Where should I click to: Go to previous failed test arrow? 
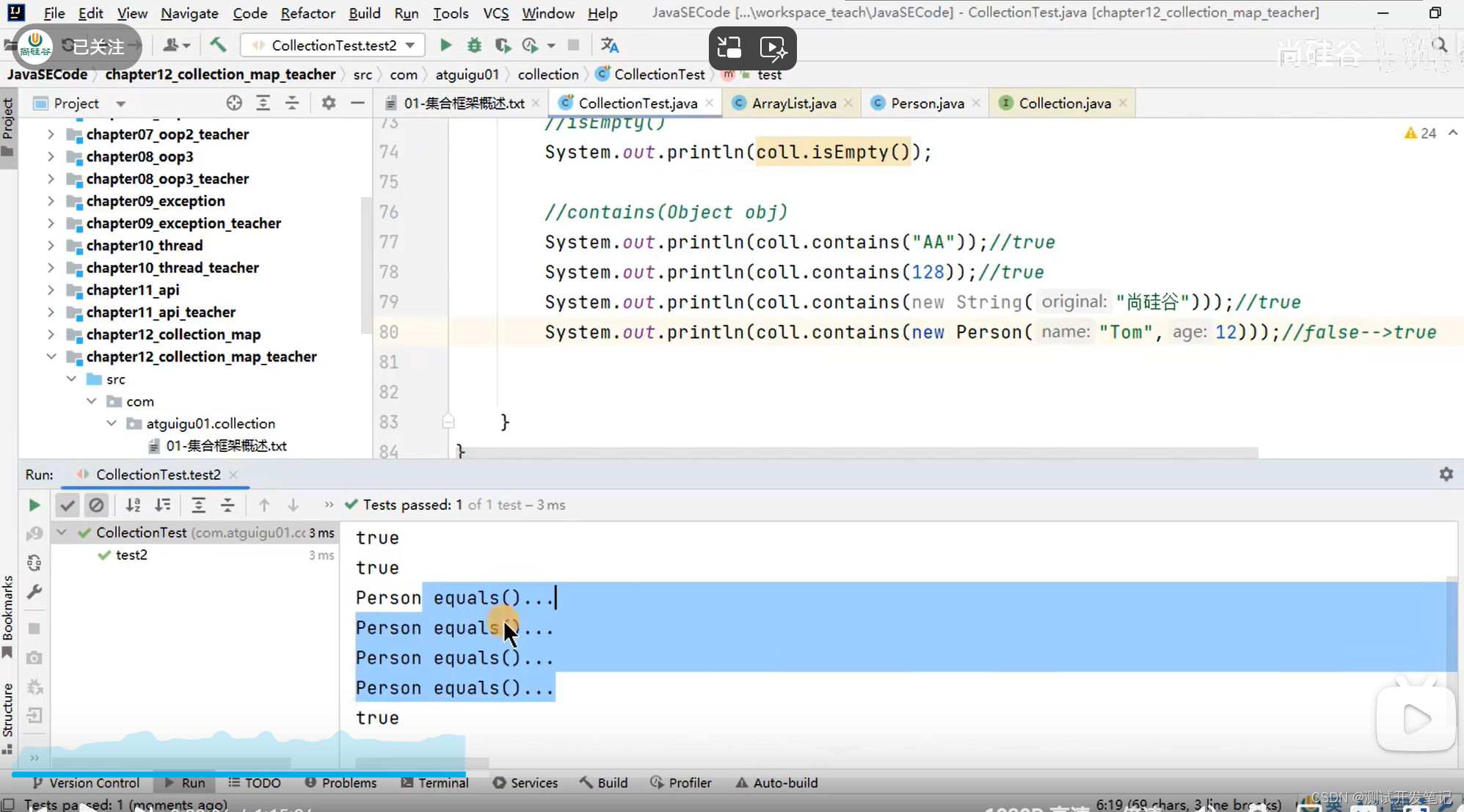(264, 505)
